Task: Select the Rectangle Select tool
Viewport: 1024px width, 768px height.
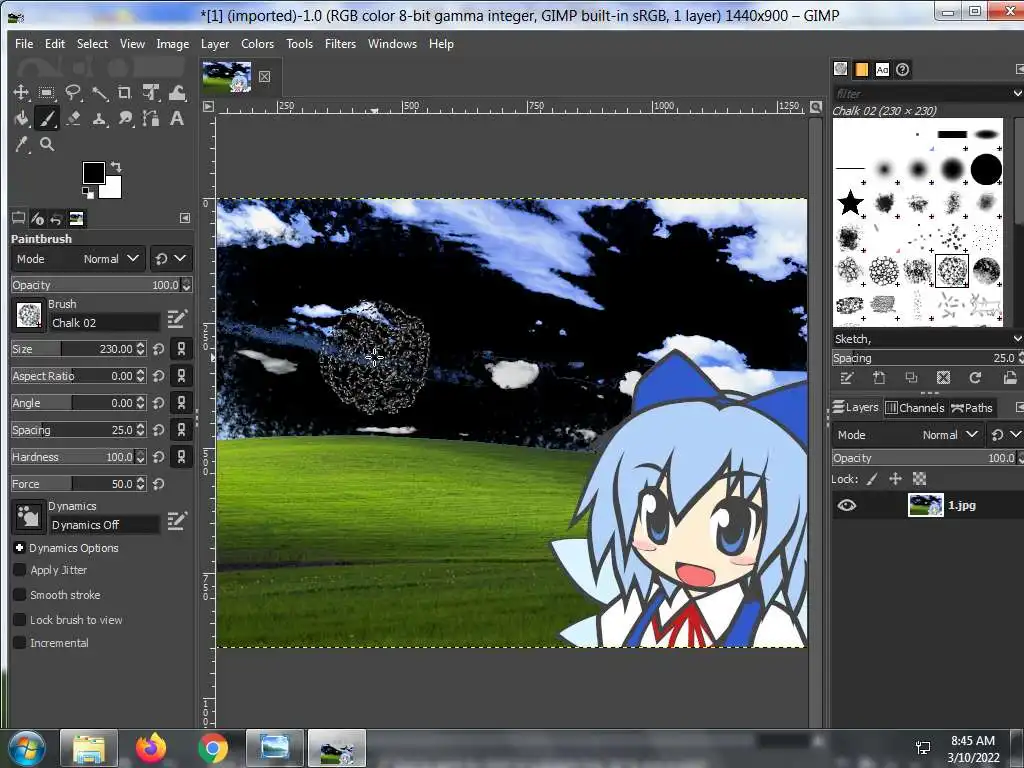Action: point(46,92)
